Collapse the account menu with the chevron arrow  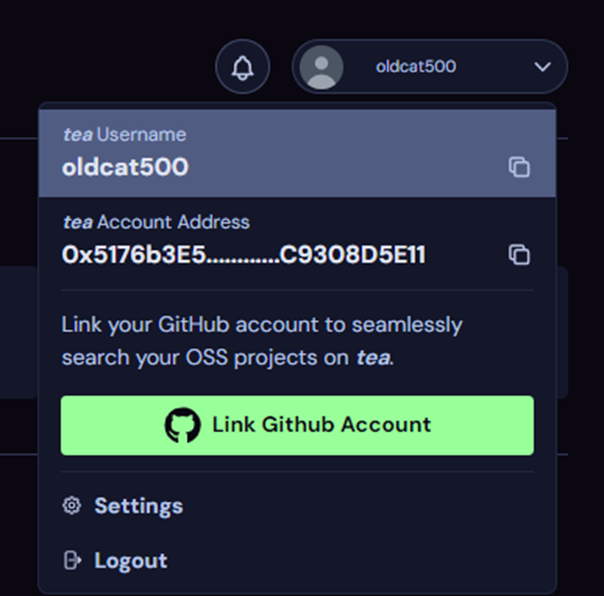[x=543, y=67]
